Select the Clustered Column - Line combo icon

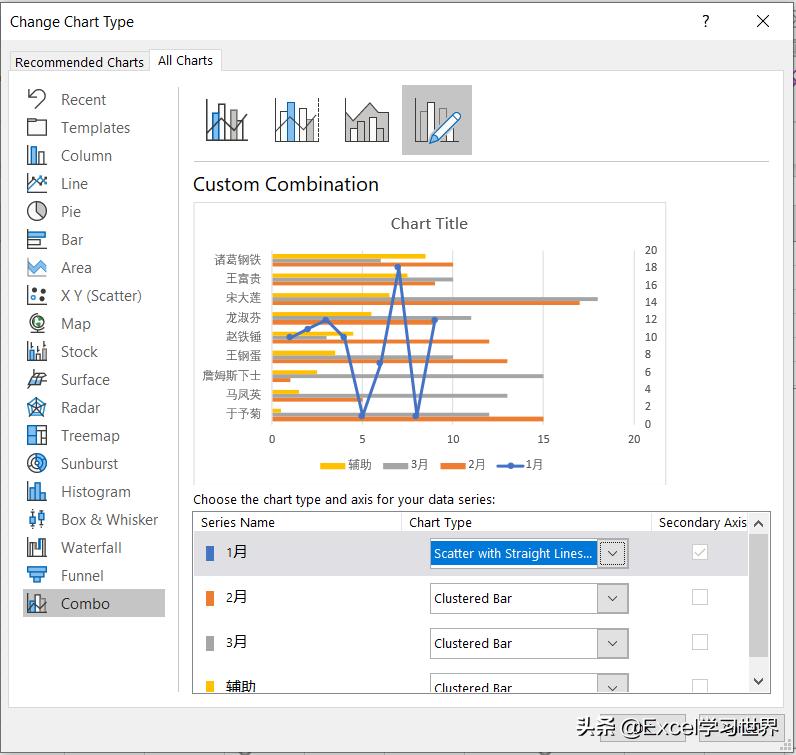click(x=227, y=120)
